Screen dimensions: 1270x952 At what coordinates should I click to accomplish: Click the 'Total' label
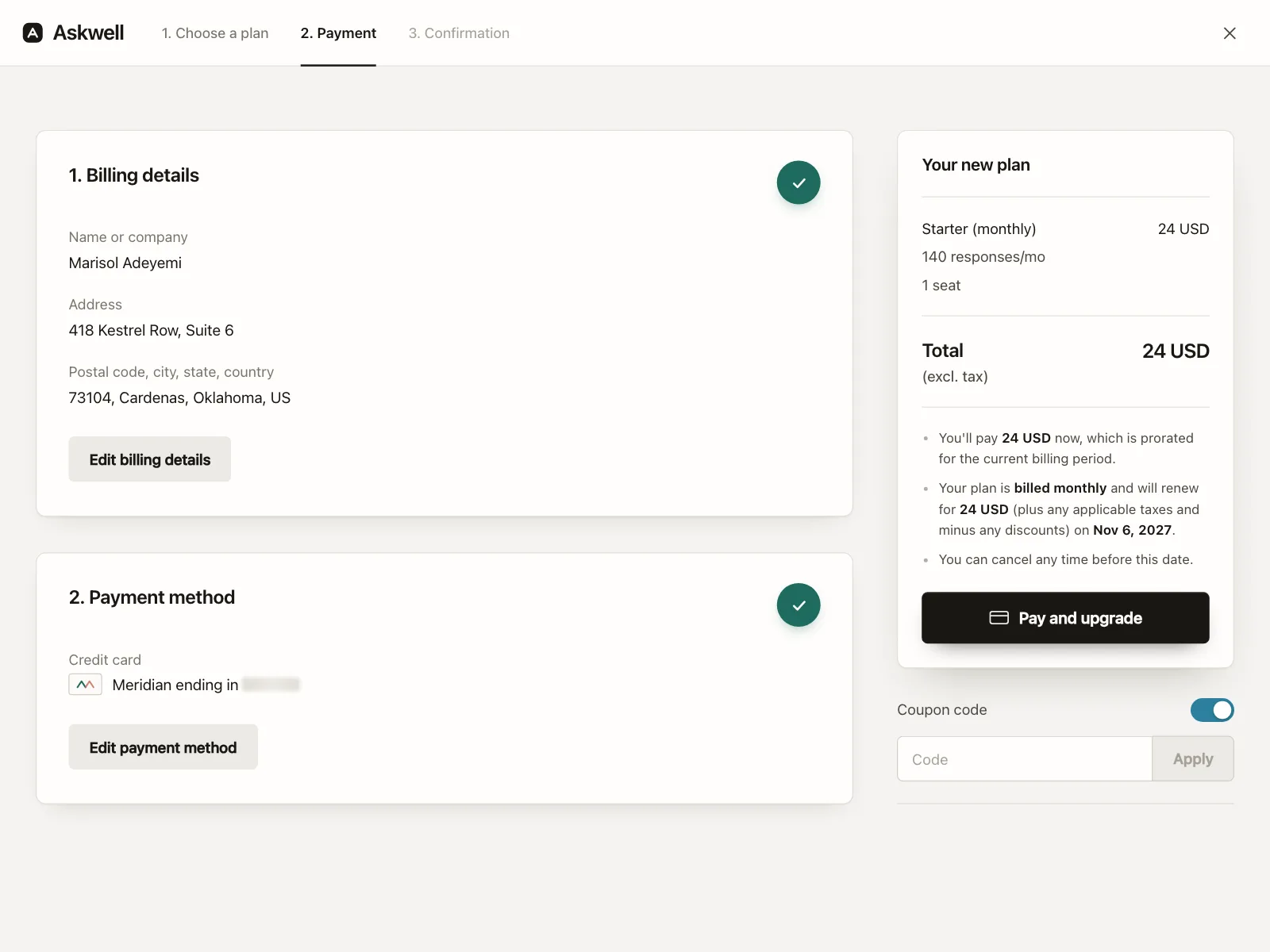943,351
